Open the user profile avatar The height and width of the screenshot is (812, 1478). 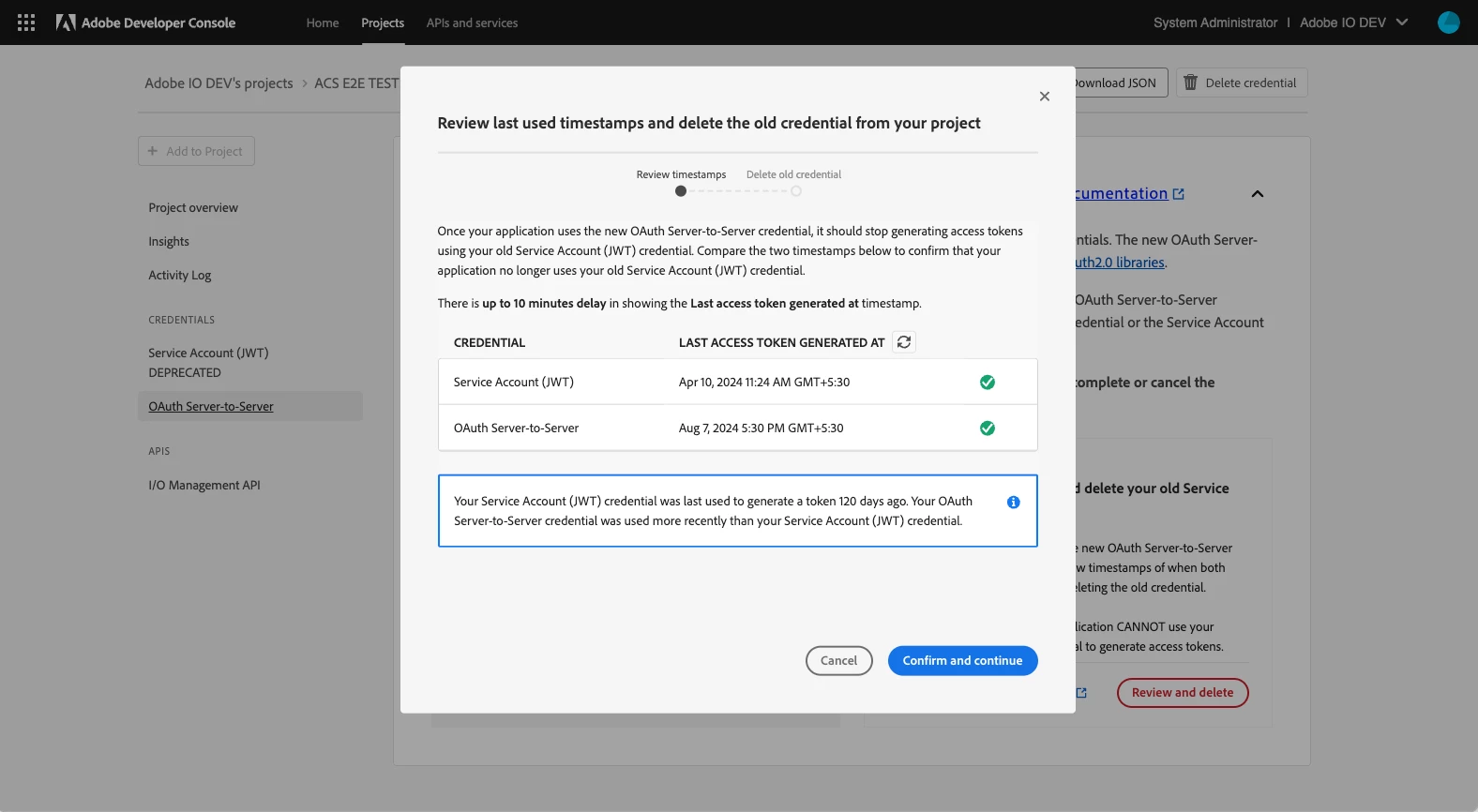click(x=1448, y=23)
